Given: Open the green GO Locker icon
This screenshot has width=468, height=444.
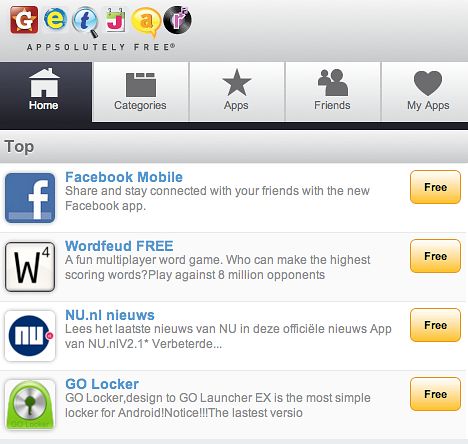Looking at the screenshot, I should pos(30,405).
